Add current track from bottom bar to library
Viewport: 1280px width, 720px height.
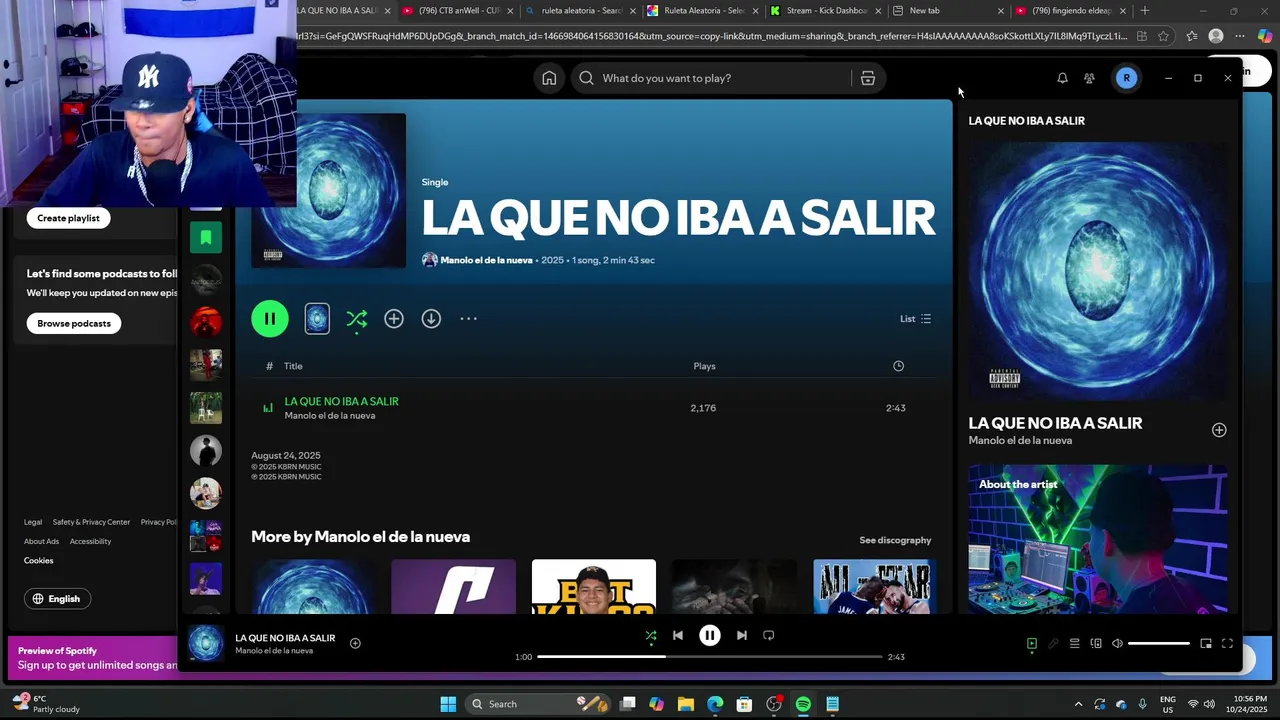(x=355, y=643)
